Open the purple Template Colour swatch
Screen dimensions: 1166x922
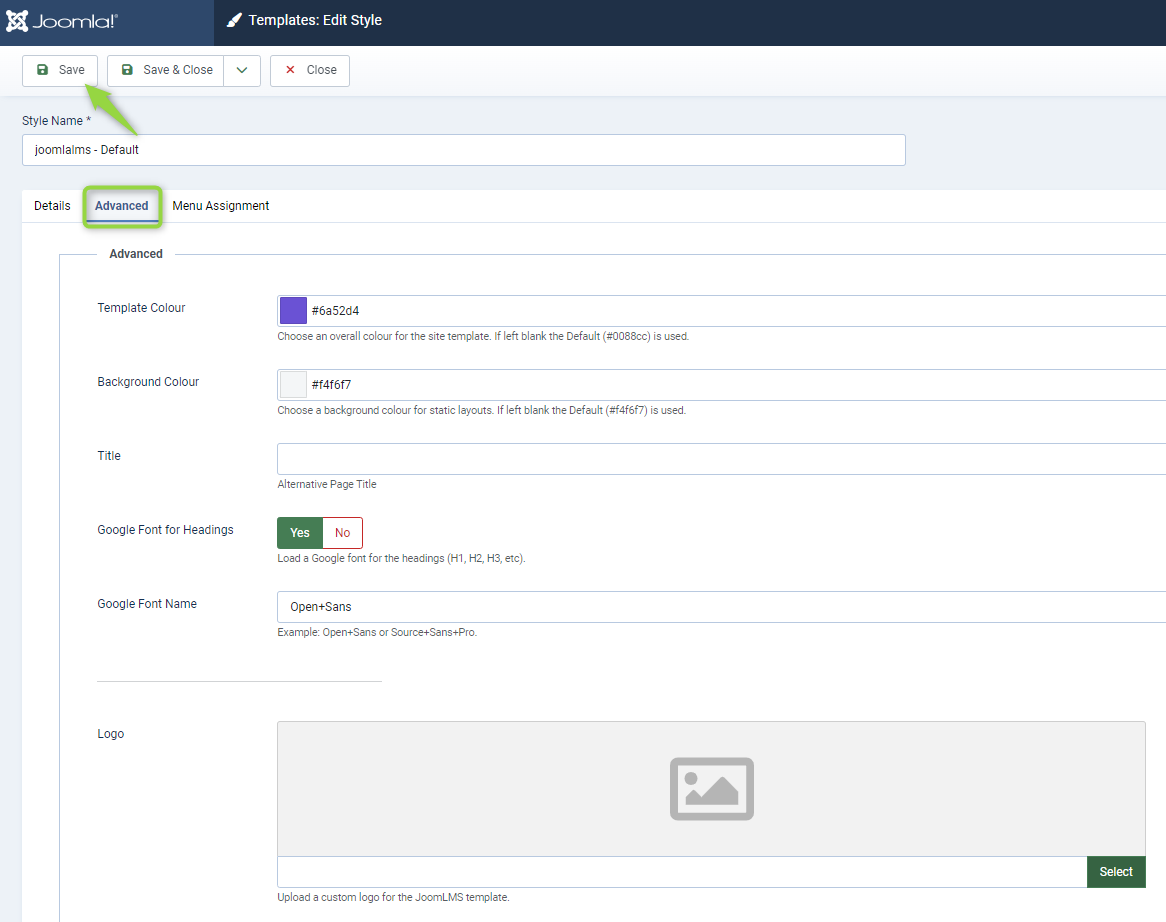(293, 311)
